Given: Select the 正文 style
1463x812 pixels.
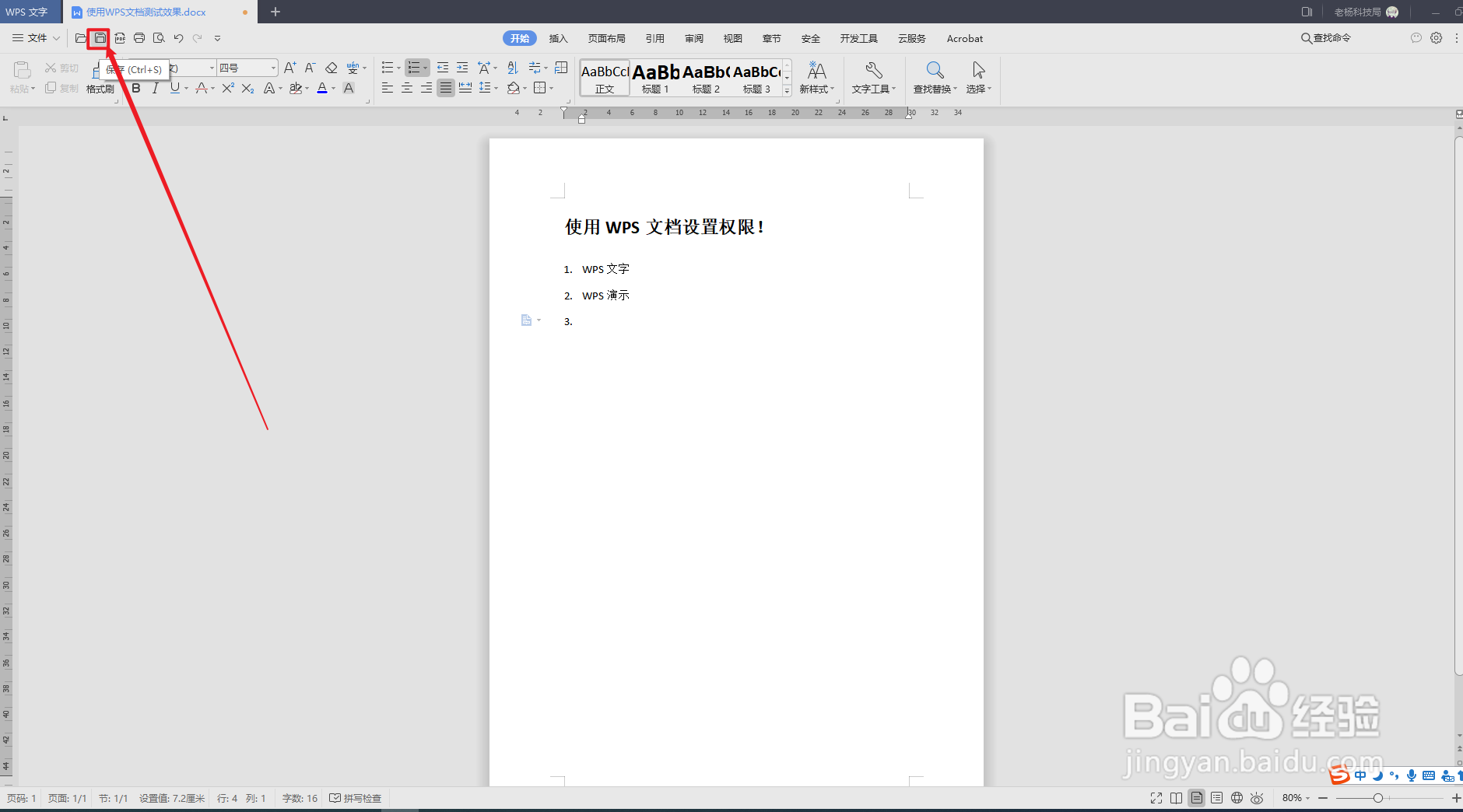Looking at the screenshot, I should [605, 78].
